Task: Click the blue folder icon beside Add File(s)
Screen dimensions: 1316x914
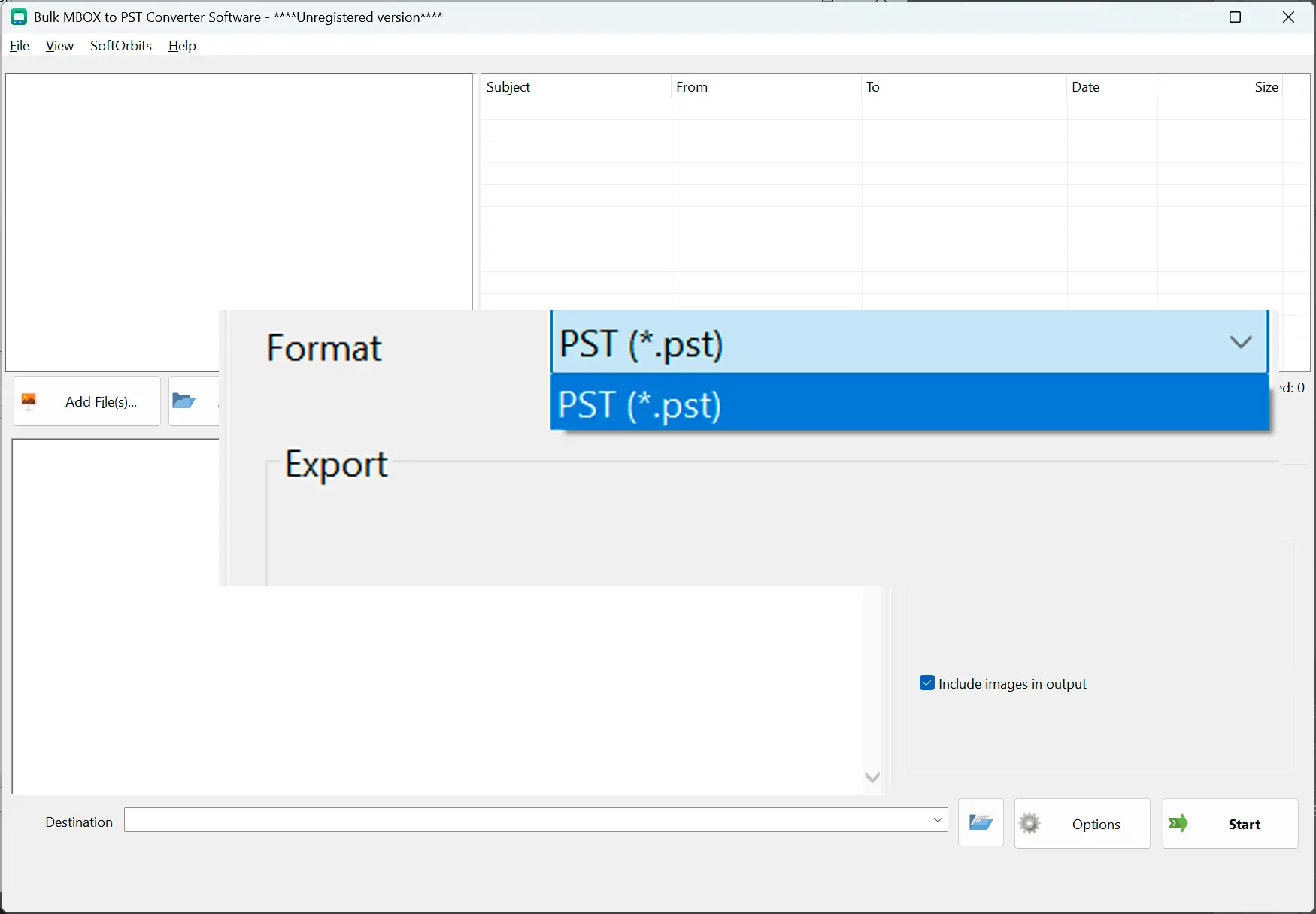Action: 183,401
